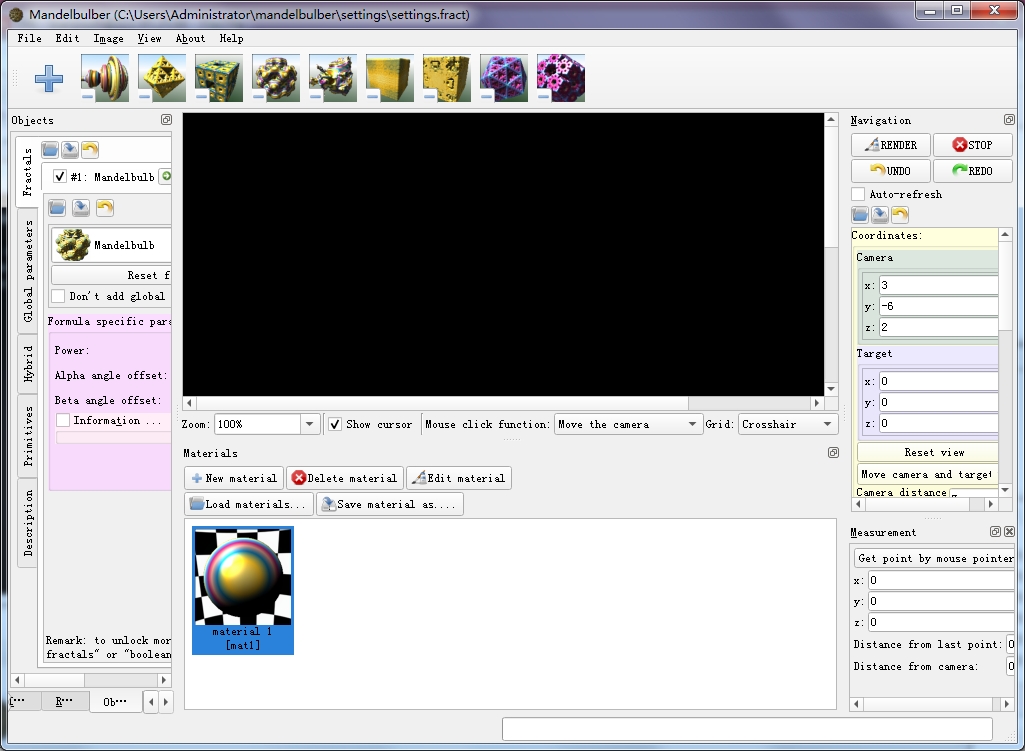1025x751 pixels.
Task: Open the Image menu
Action: [108, 38]
